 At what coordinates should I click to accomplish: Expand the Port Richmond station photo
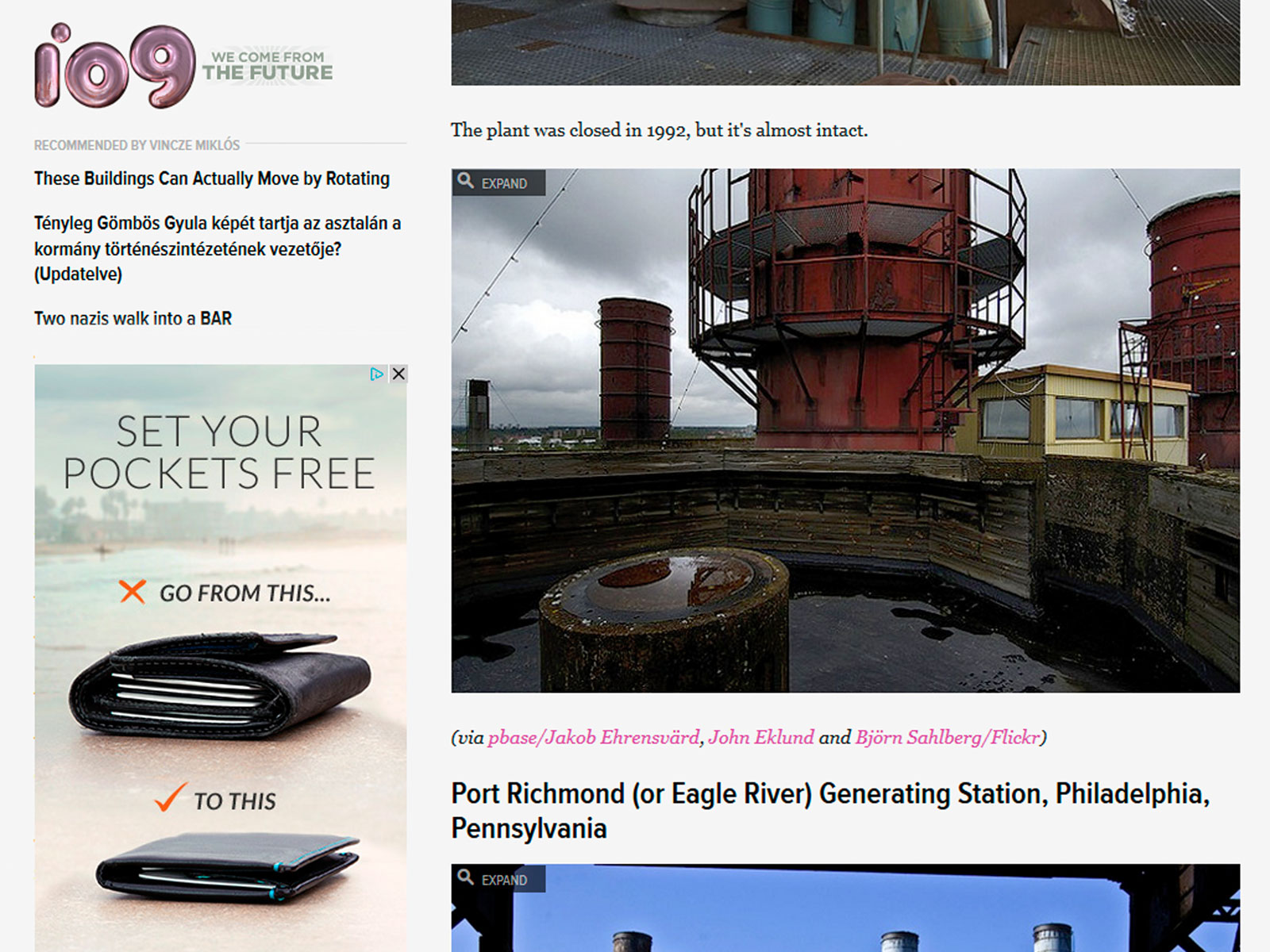(498, 879)
